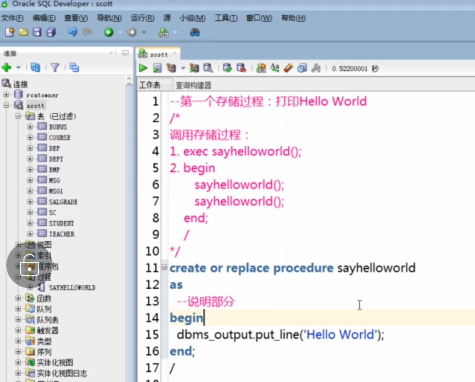Image resolution: width=475 pixels, height=382 pixels.
Task: Expand the SALGRADE table node
Action: [30, 201]
